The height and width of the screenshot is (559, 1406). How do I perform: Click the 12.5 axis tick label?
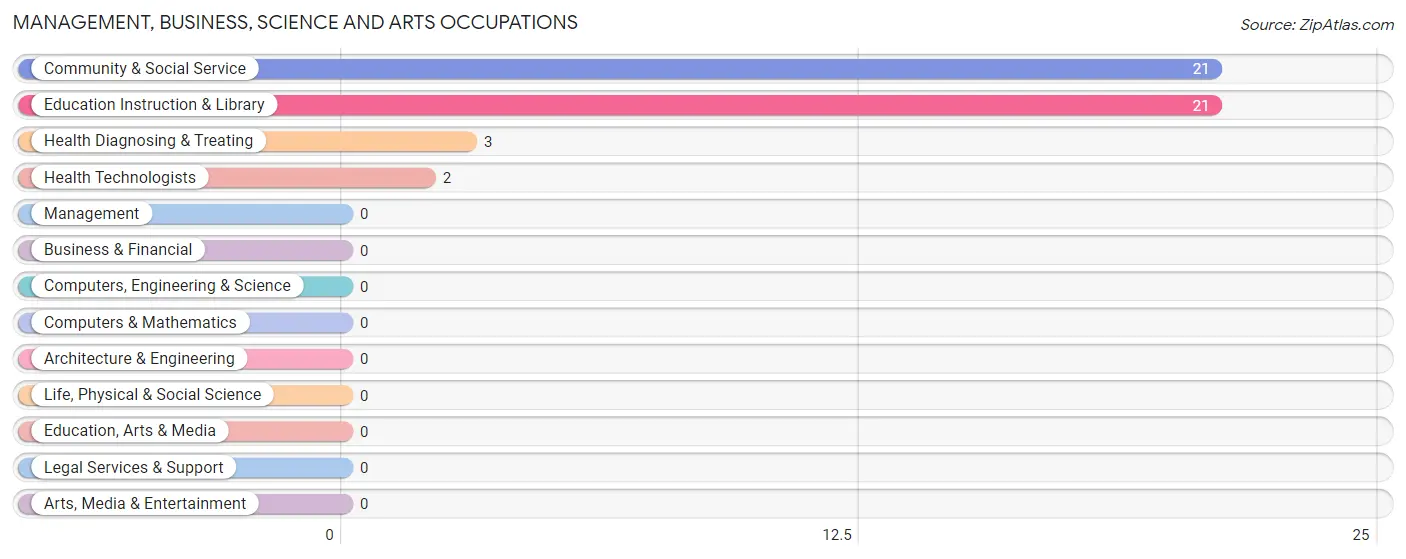click(x=837, y=535)
